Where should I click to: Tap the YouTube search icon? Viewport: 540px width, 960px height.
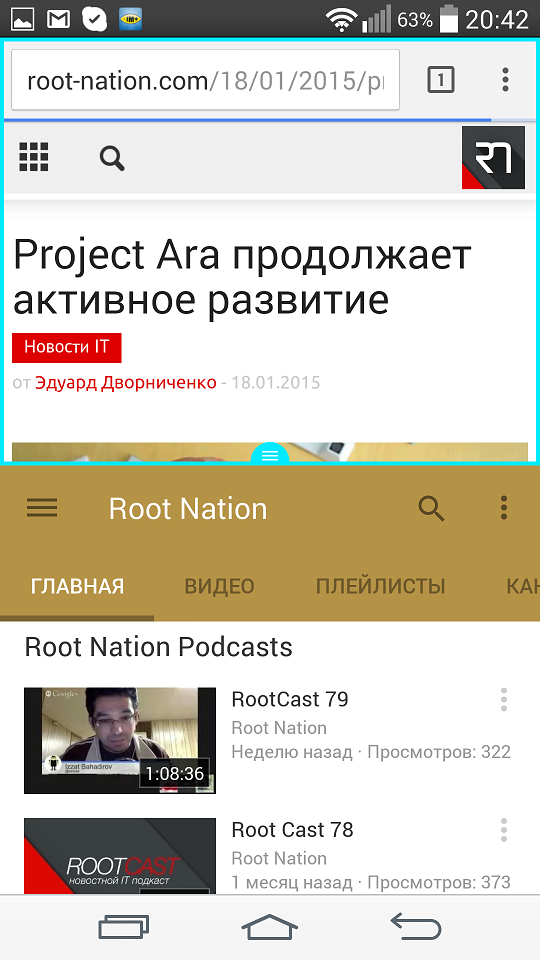[431, 508]
